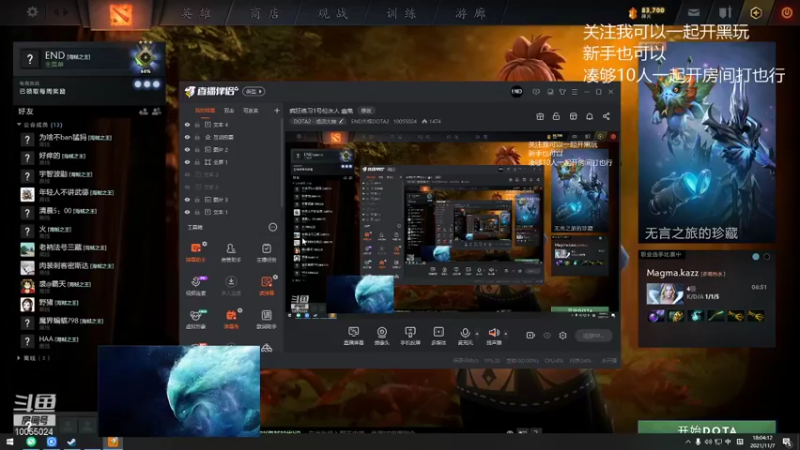
Task: Open the 英雄 Heroes tab
Action: [x=197, y=13]
